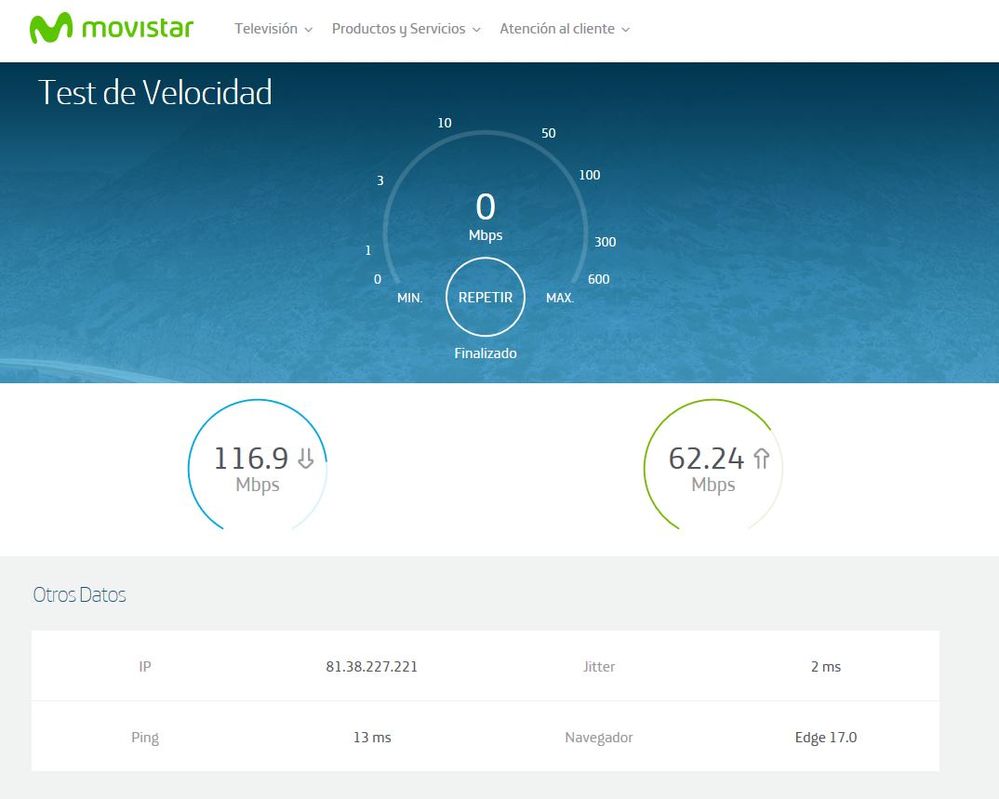Click the Otros Datos section title
Screen dimensions: 999x799
(x=79, y=595)
